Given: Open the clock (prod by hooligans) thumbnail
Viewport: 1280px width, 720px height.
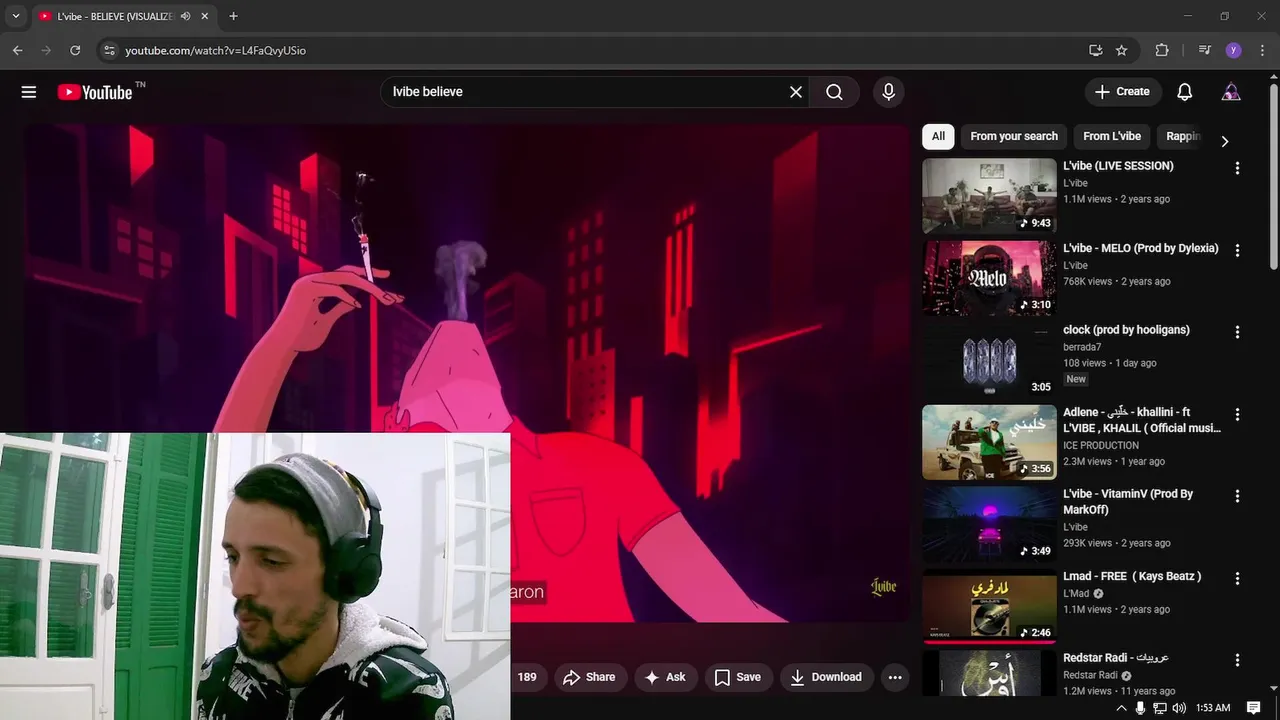Looking at the screenshot, I should 989,360.
